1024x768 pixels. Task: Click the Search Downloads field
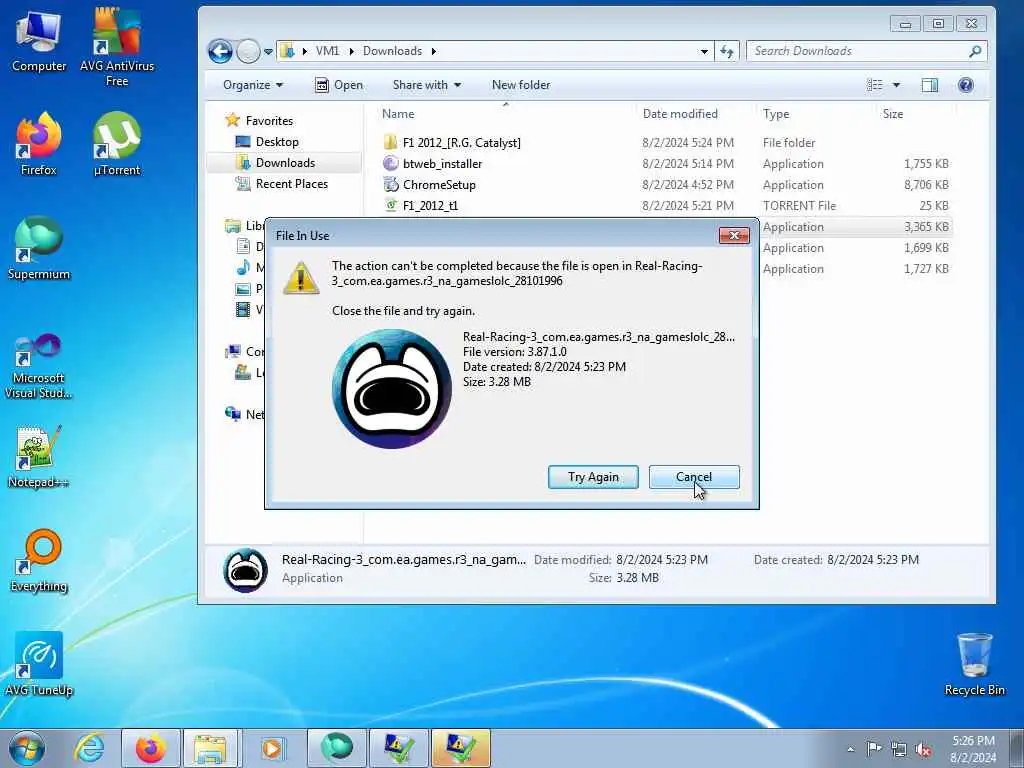(x=866, y=51)
